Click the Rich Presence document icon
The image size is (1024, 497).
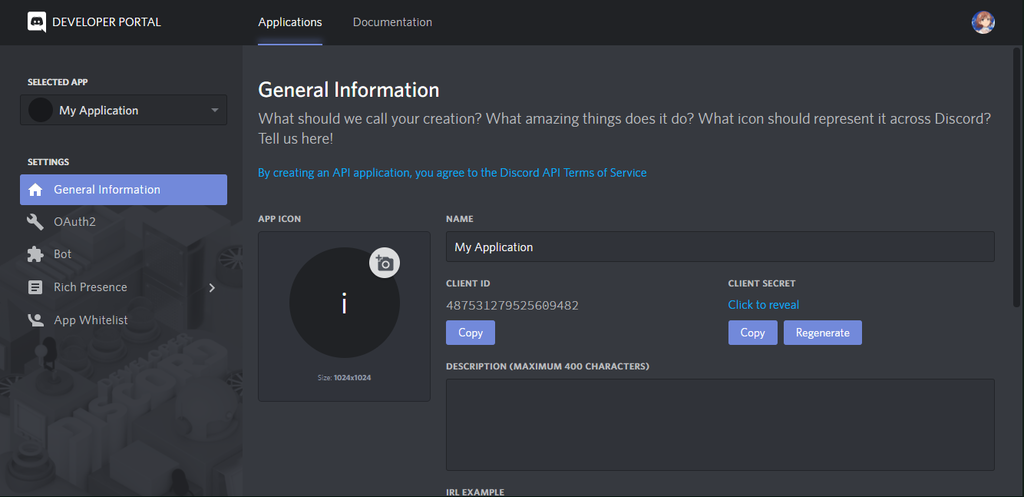(35, 287)
